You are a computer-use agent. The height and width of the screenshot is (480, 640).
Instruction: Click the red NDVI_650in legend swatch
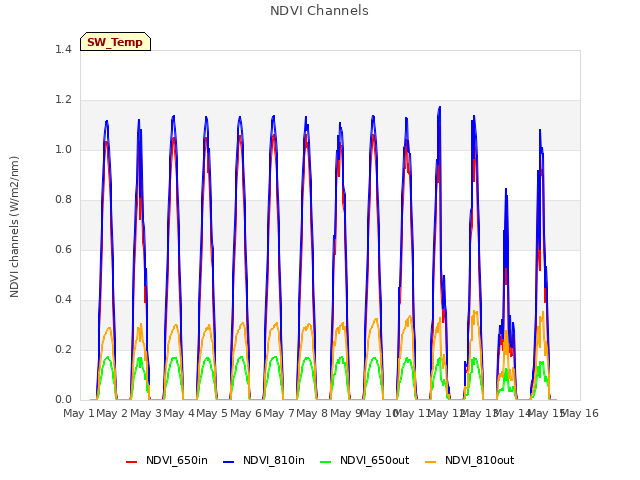131,462
